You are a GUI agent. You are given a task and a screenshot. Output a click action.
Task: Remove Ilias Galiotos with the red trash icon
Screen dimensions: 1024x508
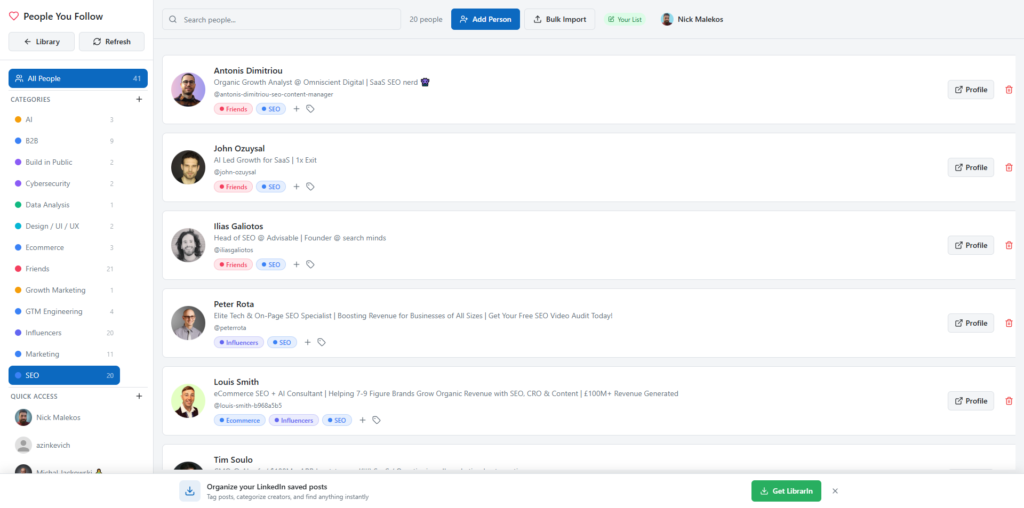[1008, 245]
